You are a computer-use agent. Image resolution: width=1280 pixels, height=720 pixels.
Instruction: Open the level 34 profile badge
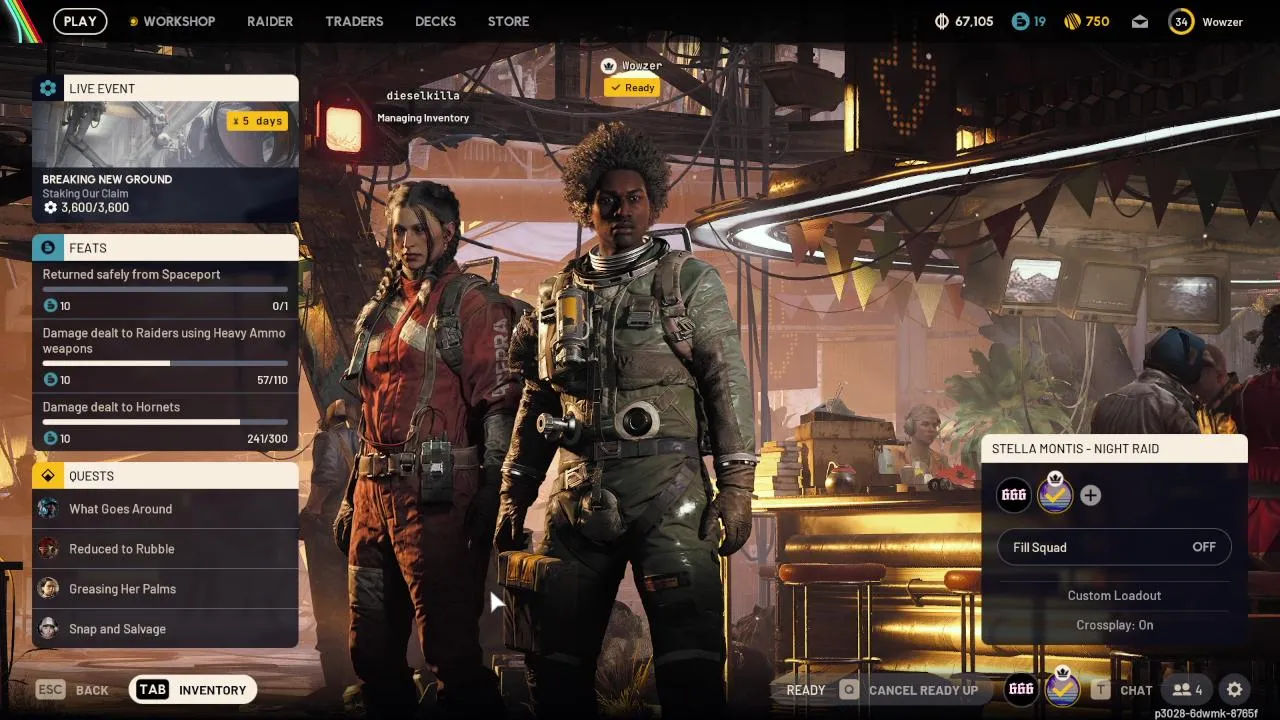[1181, 21]
